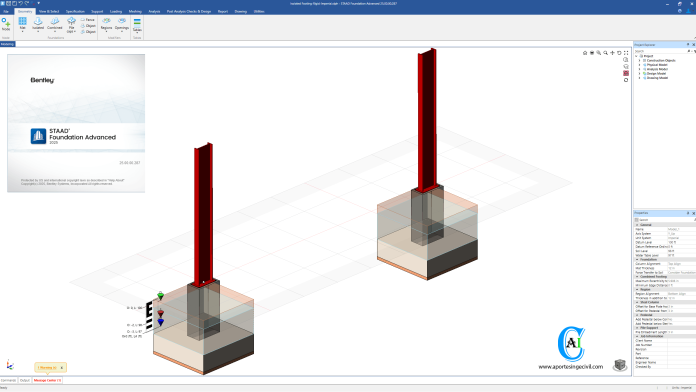
Task: Expand the Analysis Model tree node
Action: tap(640, 69)
